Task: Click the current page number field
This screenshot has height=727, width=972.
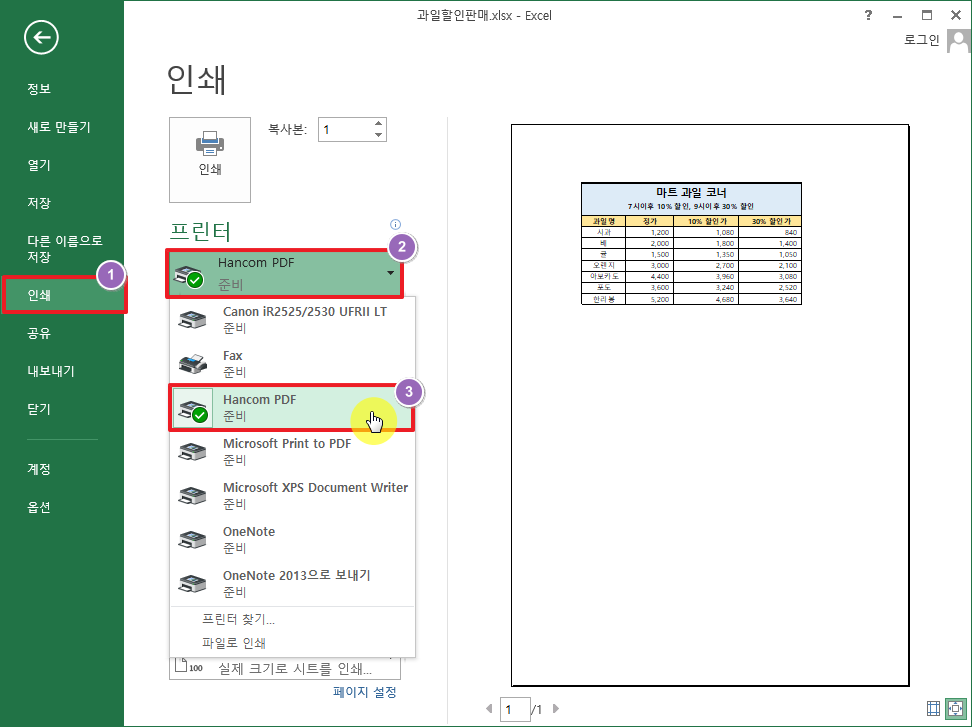Action: point(515,709)
